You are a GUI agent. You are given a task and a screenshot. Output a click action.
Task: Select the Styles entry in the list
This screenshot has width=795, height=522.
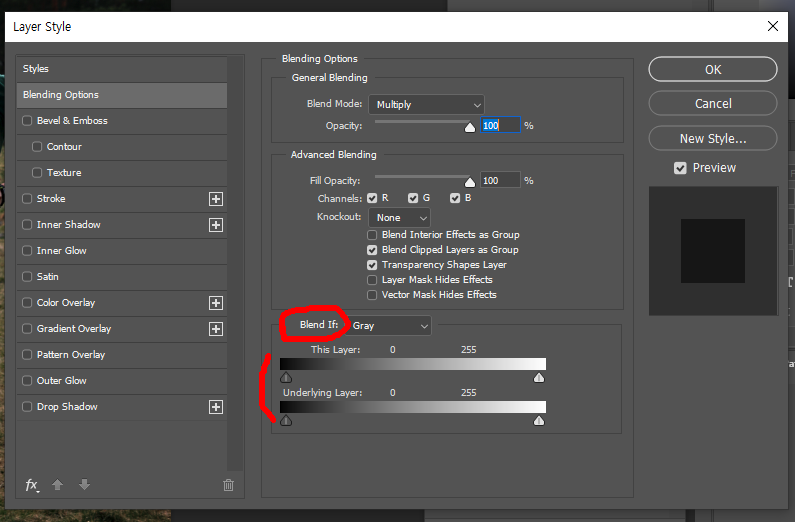pyautogui.click(x=122, y=69)
